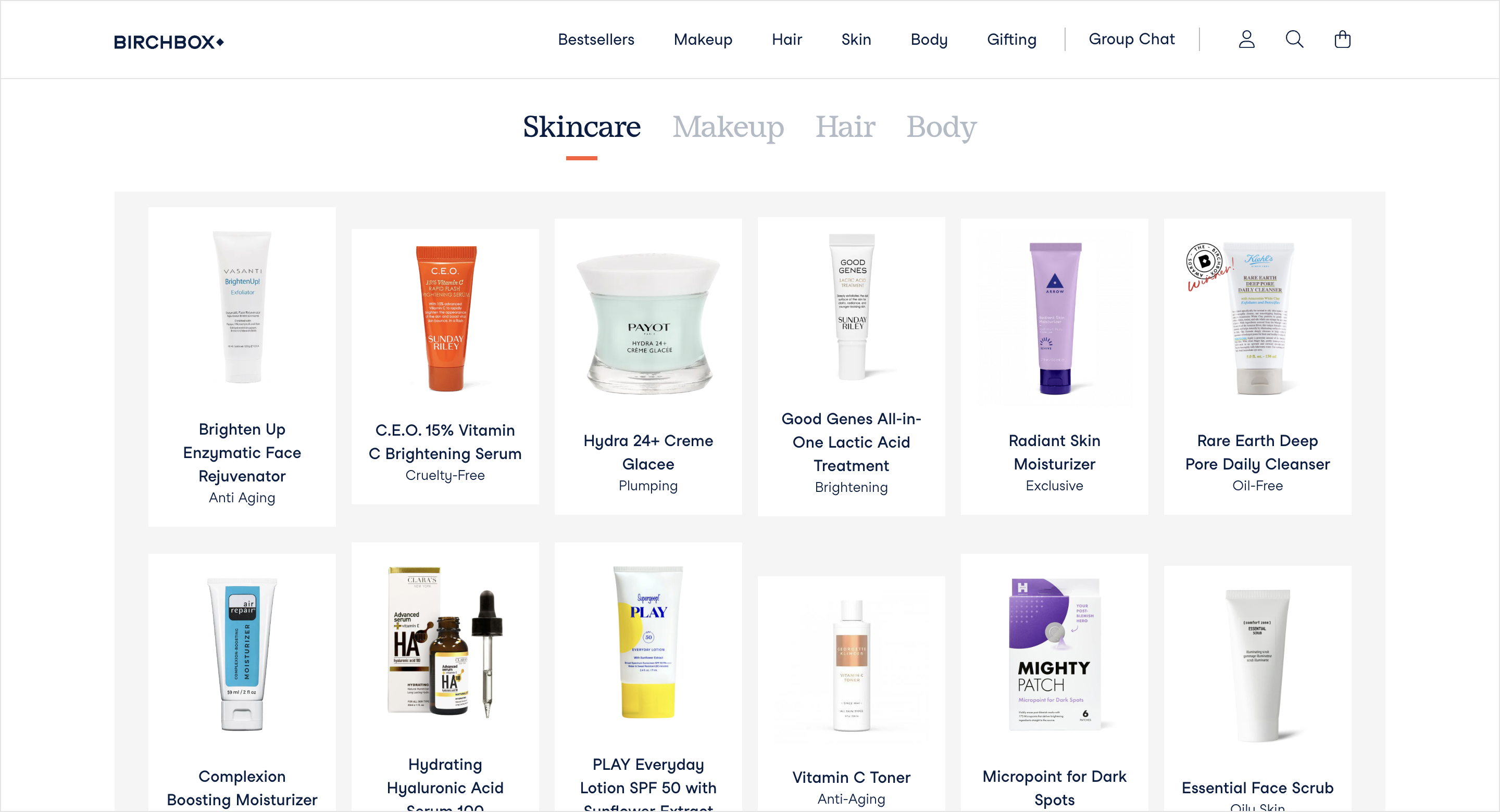1500x812 pixels.
Task: Click the search magnifier icon
Action: pos(1294,40)
